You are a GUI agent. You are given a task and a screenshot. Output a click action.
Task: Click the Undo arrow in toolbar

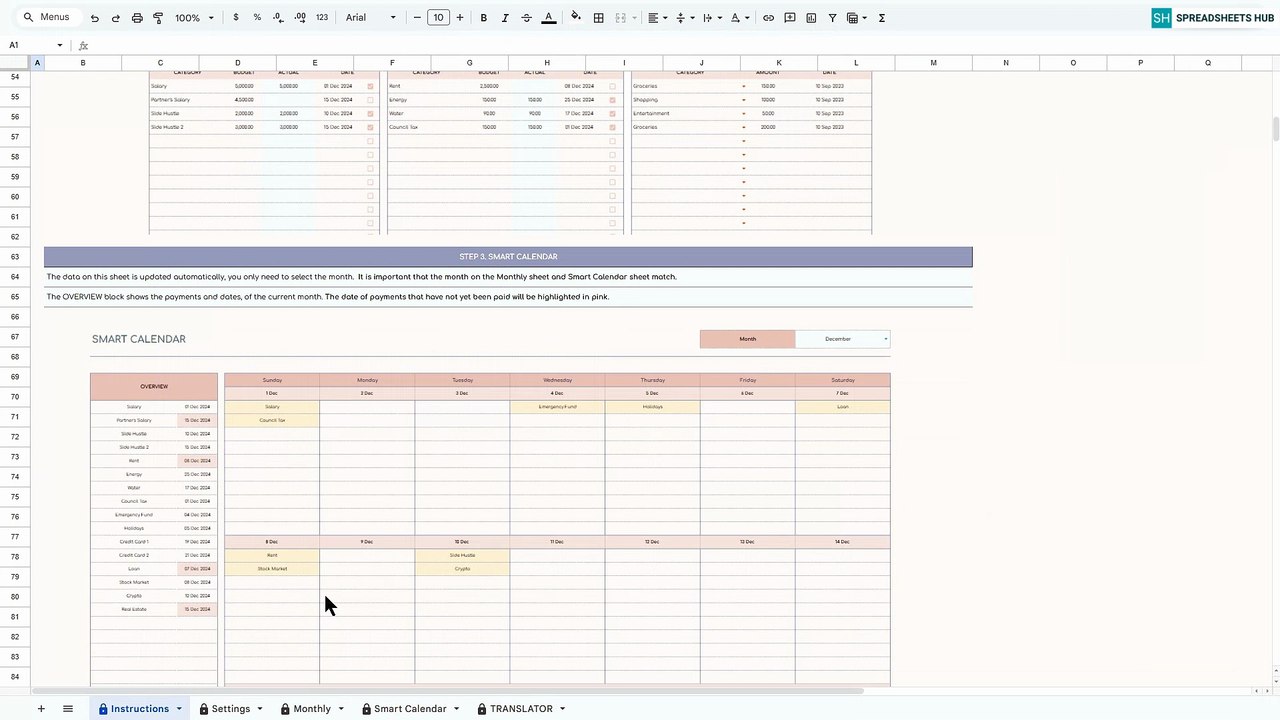point(94,18)
